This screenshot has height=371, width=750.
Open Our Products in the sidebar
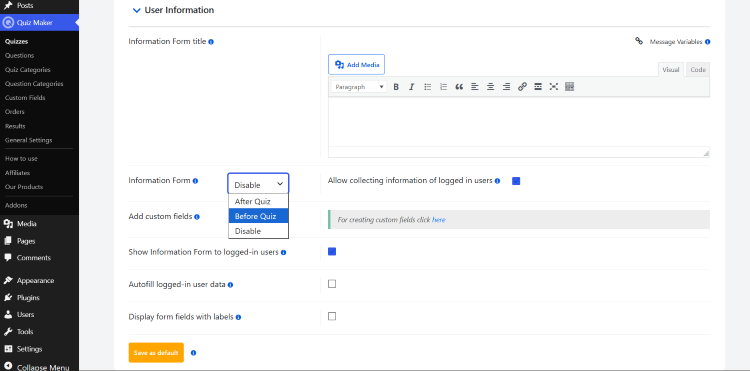(x=24, y=187)
